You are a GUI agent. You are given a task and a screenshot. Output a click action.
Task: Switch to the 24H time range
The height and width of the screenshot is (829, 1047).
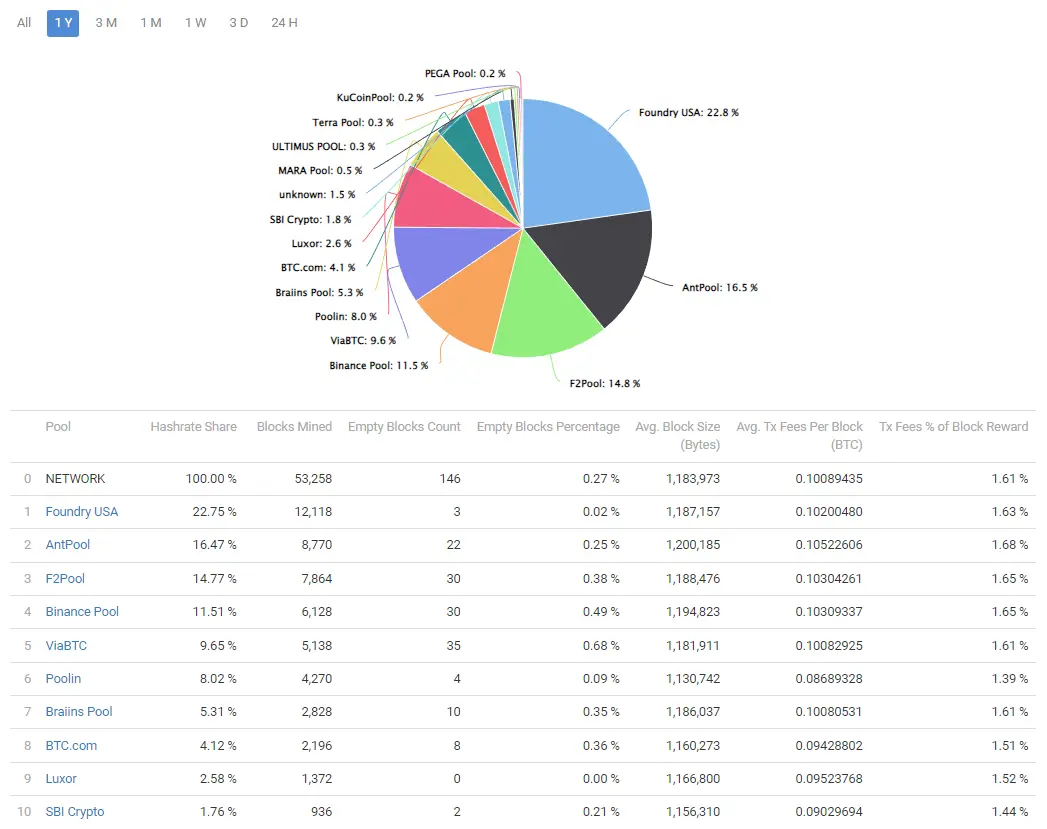click(x=283, y=22)
